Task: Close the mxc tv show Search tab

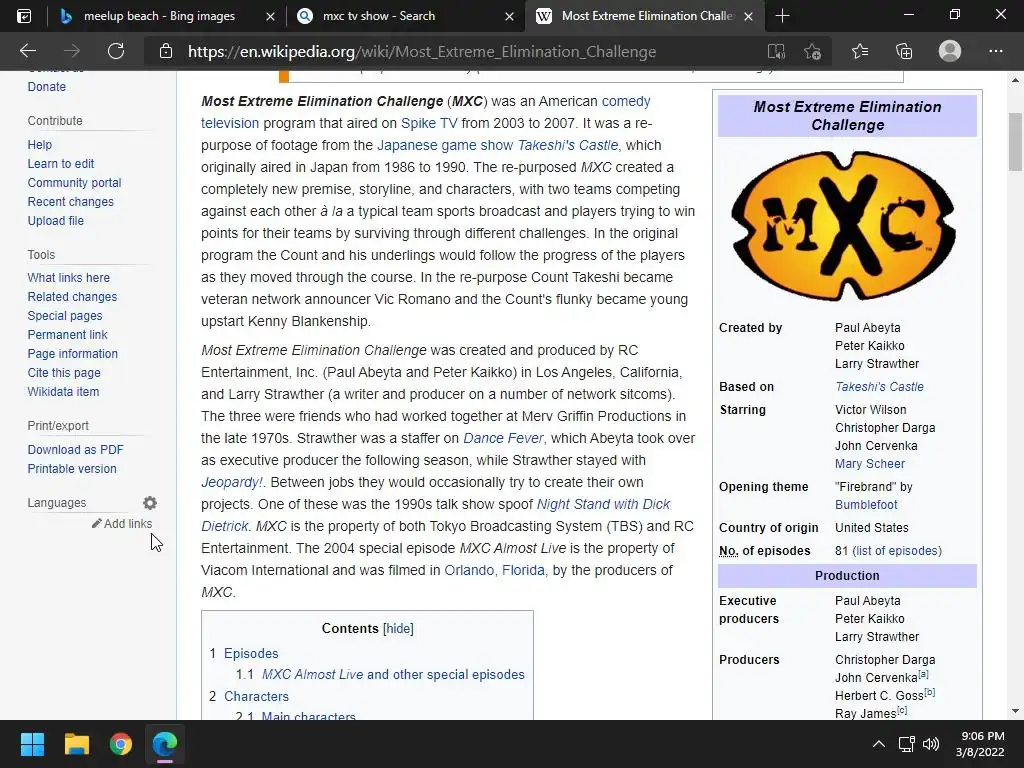Action: (x=509, y=16)
